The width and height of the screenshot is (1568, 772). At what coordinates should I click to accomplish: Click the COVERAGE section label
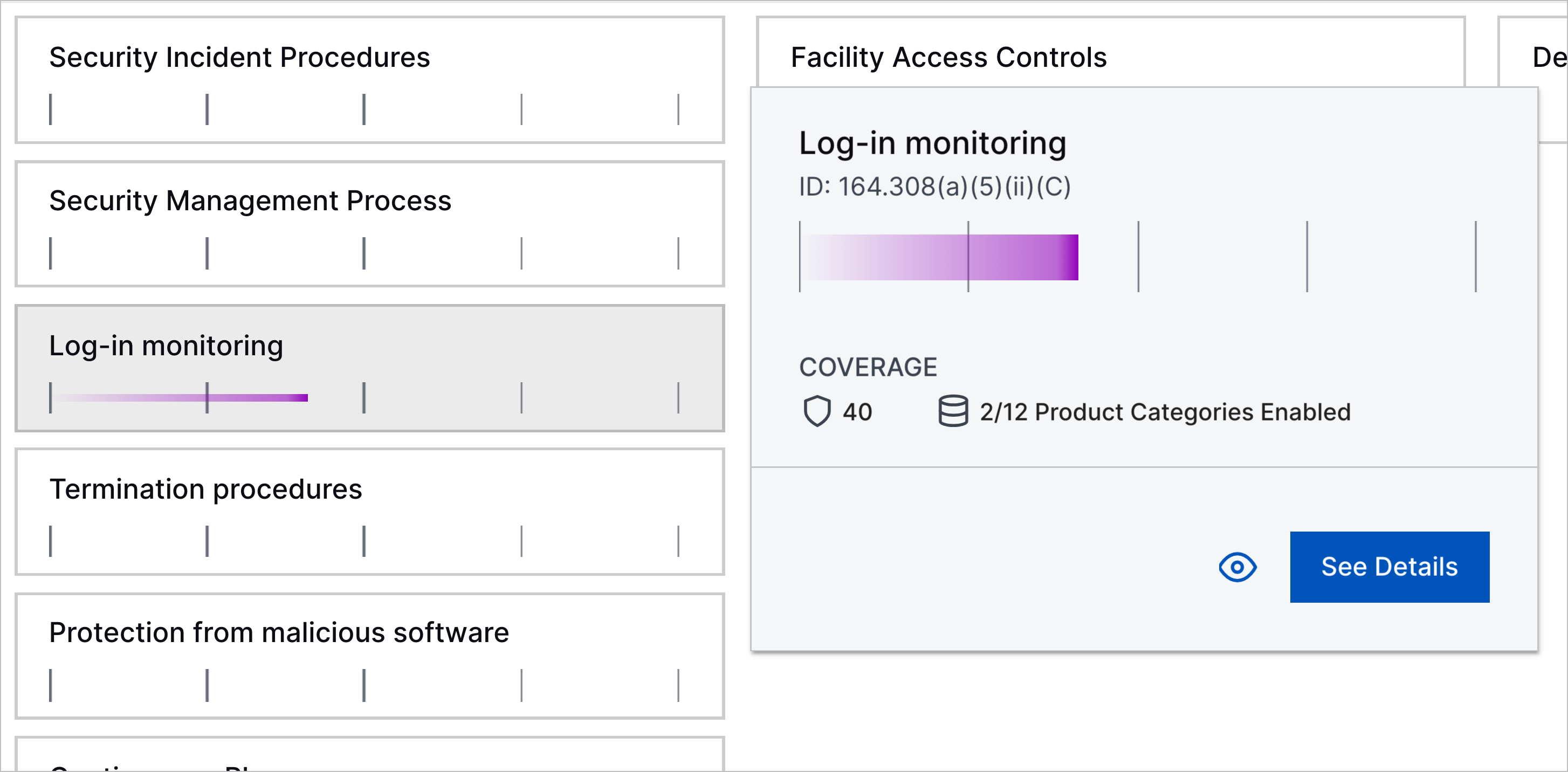[x=868, y=366]
